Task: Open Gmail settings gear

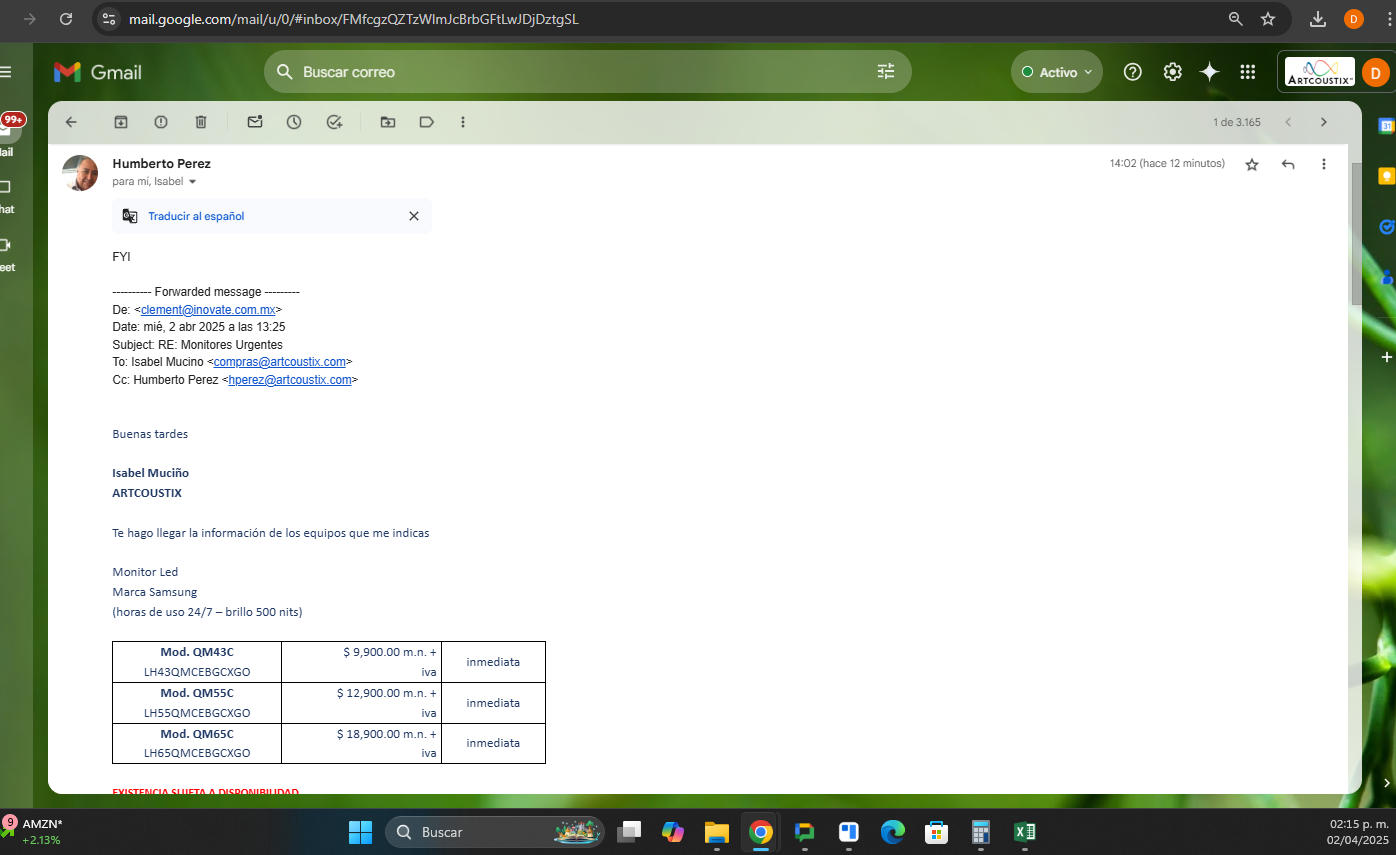Action: (x=1173, y=72)
